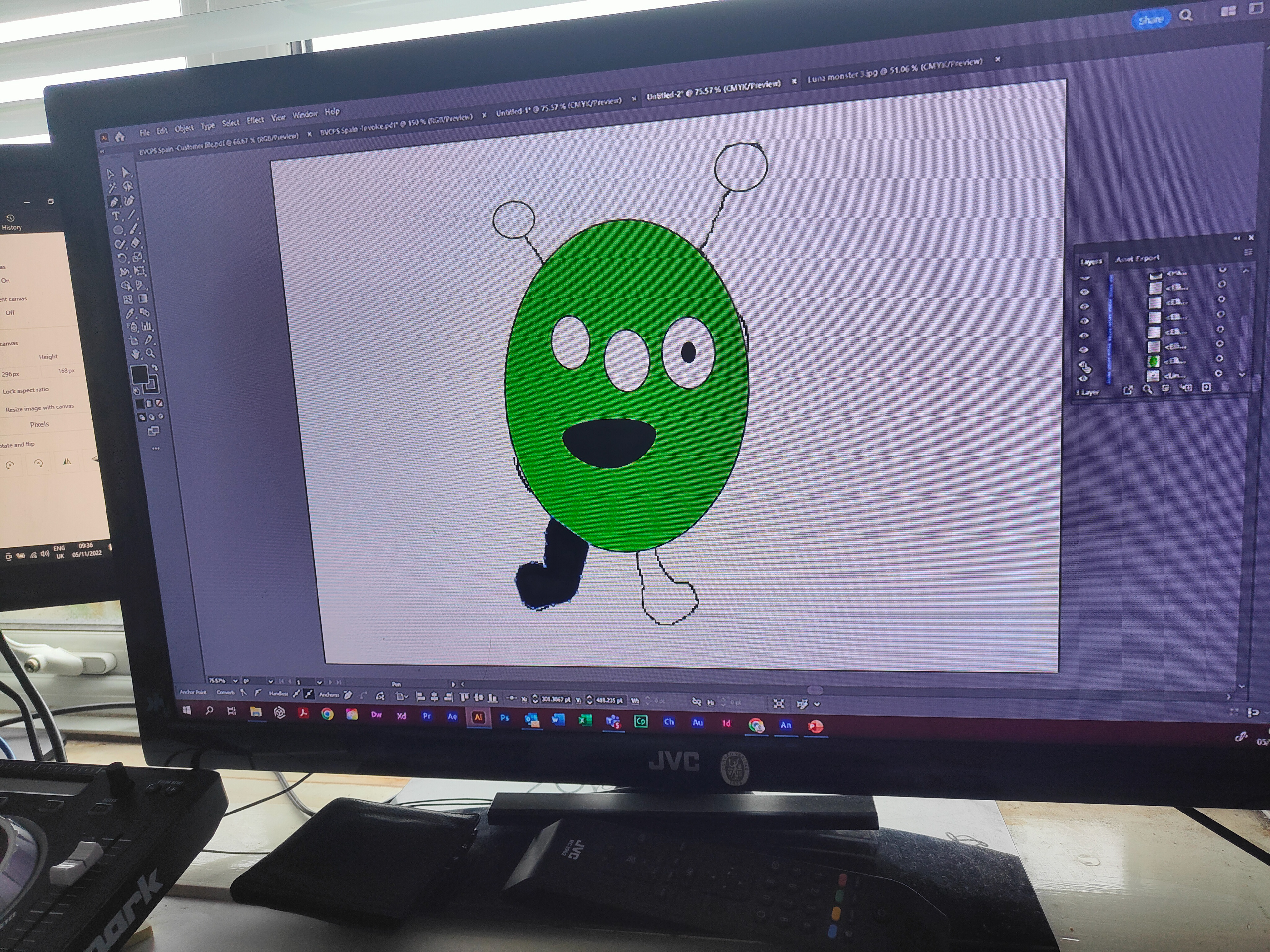1270x952 pixels.
Task: Toggle visibility of the green ellipse layer row
Action: click(1084, 364)
